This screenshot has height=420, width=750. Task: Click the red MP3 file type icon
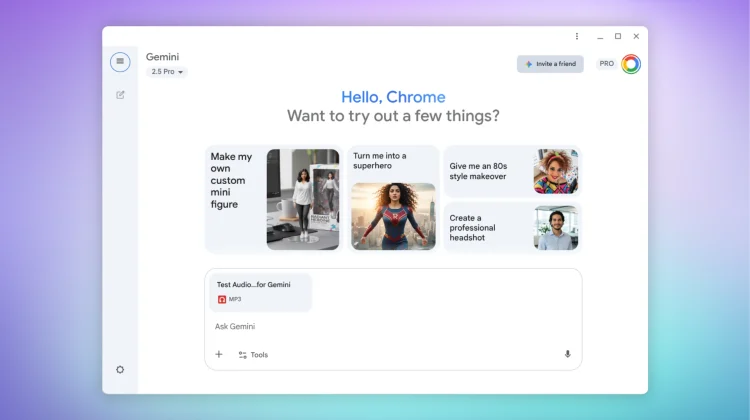click(222, 299)
